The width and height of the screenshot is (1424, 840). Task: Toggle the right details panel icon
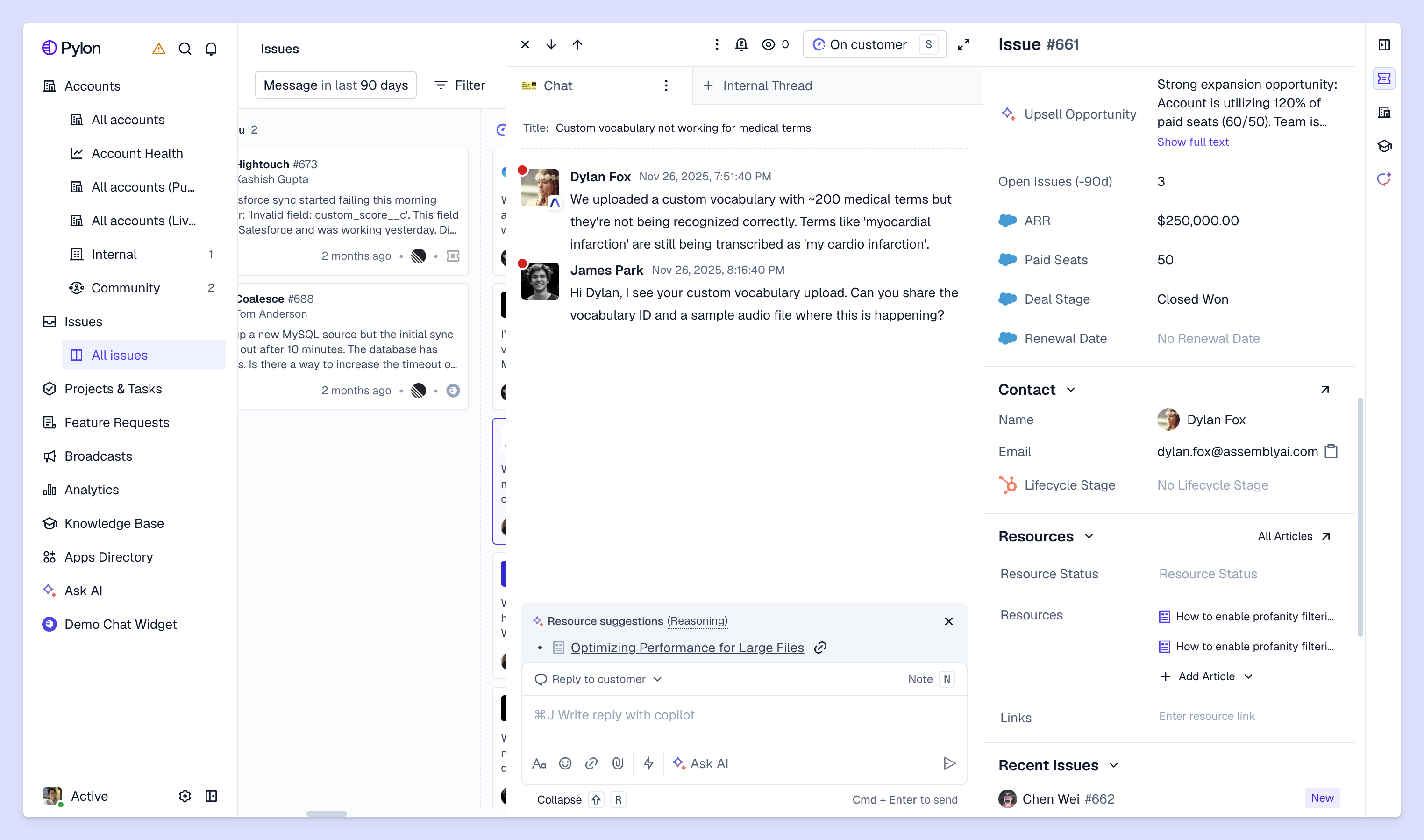(x=1384, y=45)
